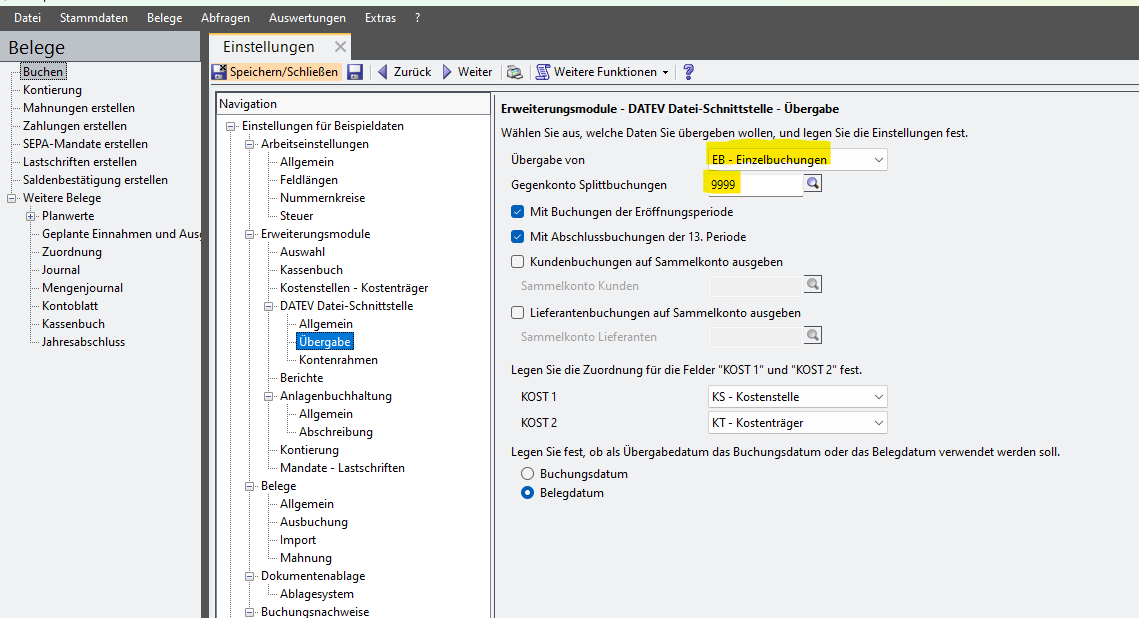The height and width of the screenshot is (618, 1139).
Task: Enable Kundenbuchungen auf Sammelkonto ausgeben
Action: tap(517, 262)
